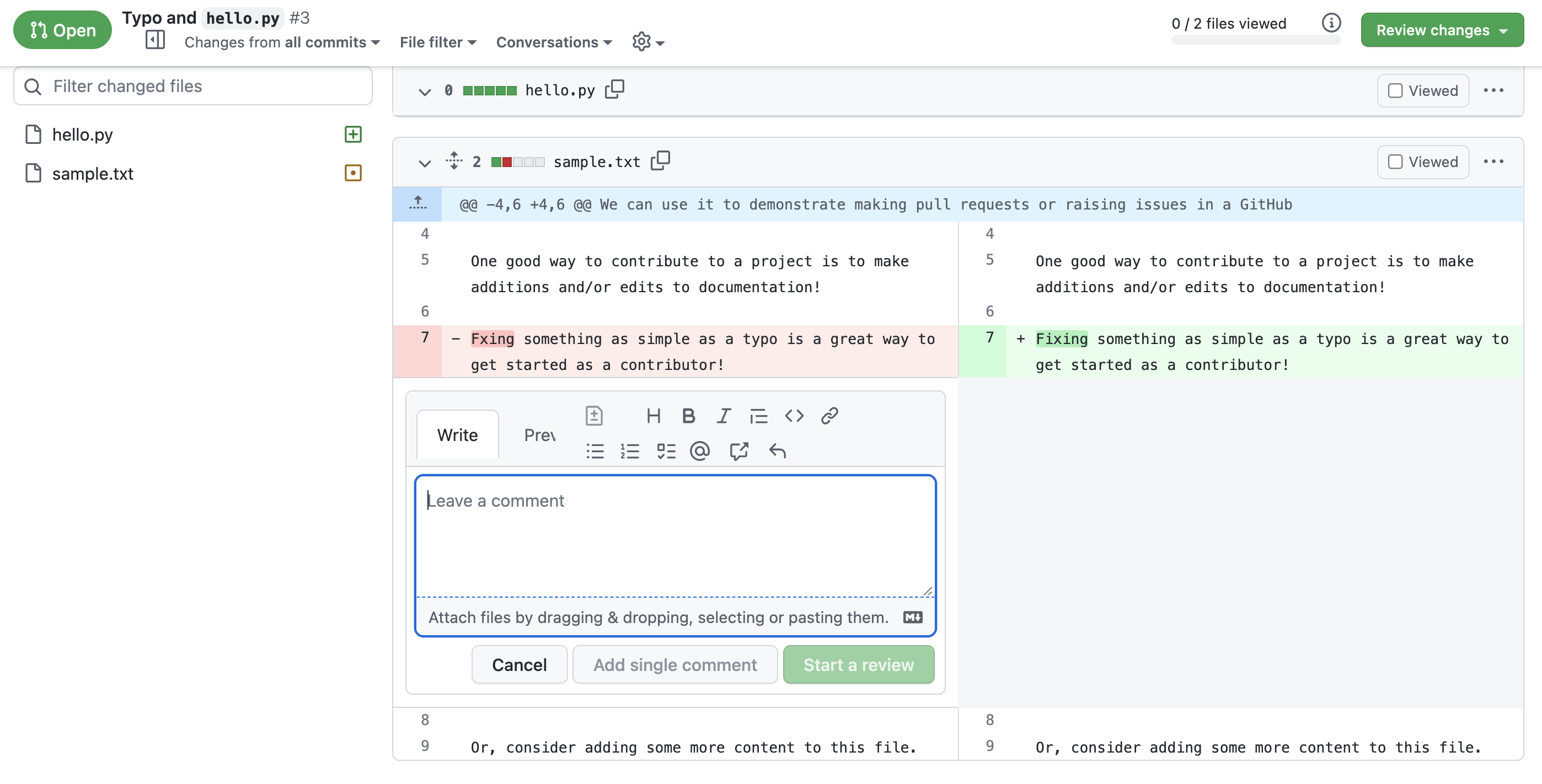1542x784 pixels.
Task: Apply italic formatting in comment editor
Action: pos(722,415)
